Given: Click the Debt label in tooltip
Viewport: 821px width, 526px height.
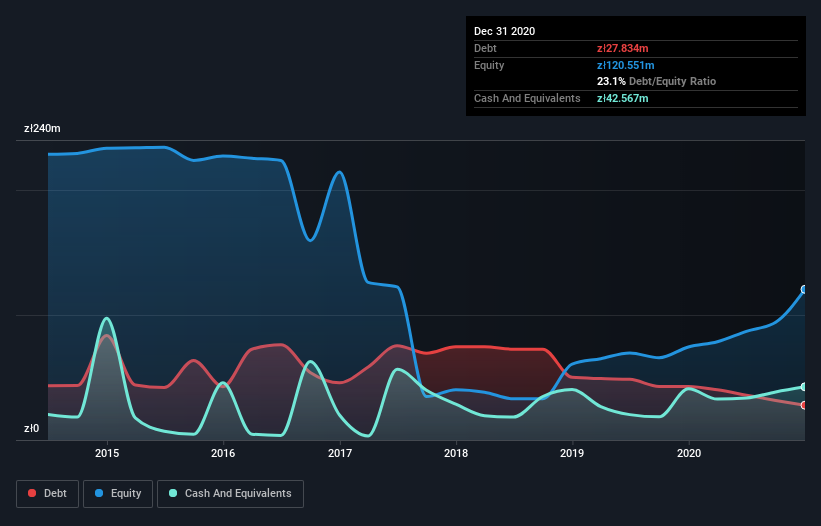Looking at the screenshot, I should 485,48.
